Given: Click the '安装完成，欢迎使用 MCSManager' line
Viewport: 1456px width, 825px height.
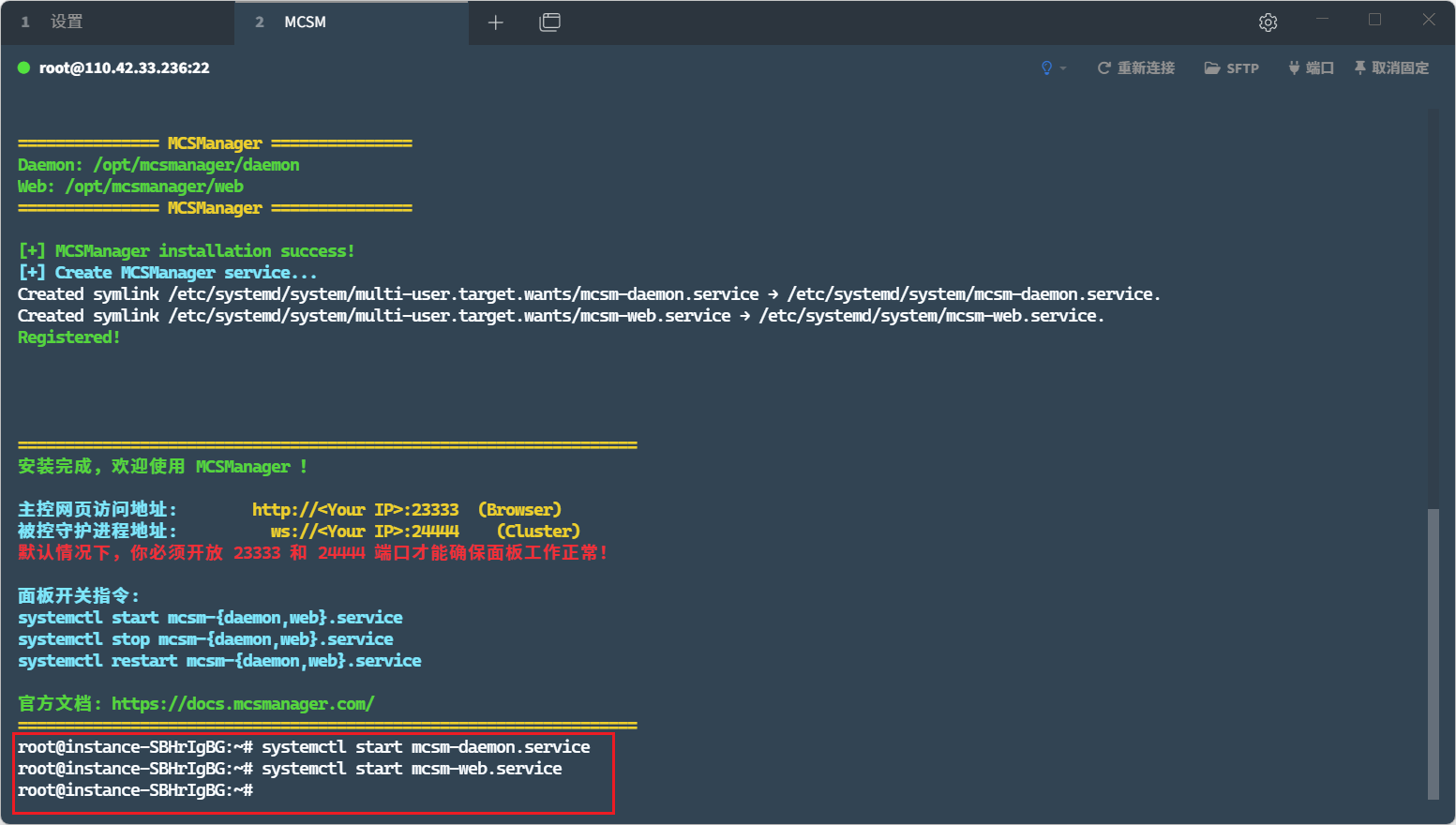Looking at the screenshot, I should tap(163, 467).
